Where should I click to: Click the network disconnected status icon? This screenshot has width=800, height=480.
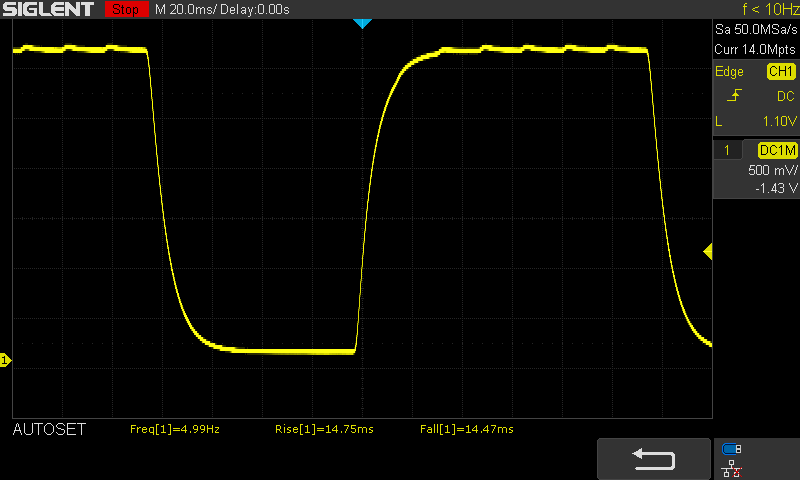tap(732, 468)
